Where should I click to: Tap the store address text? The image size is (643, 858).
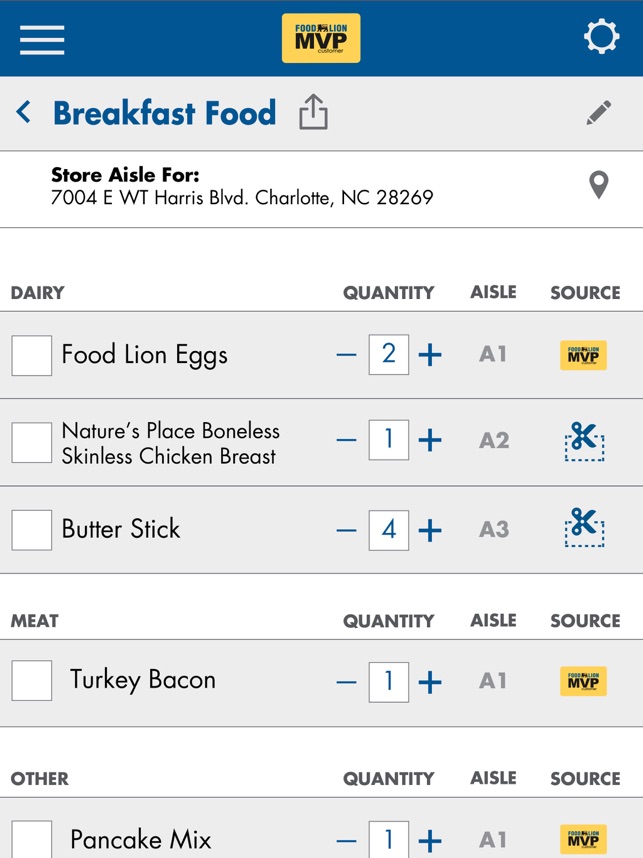(x=242, y=197)
